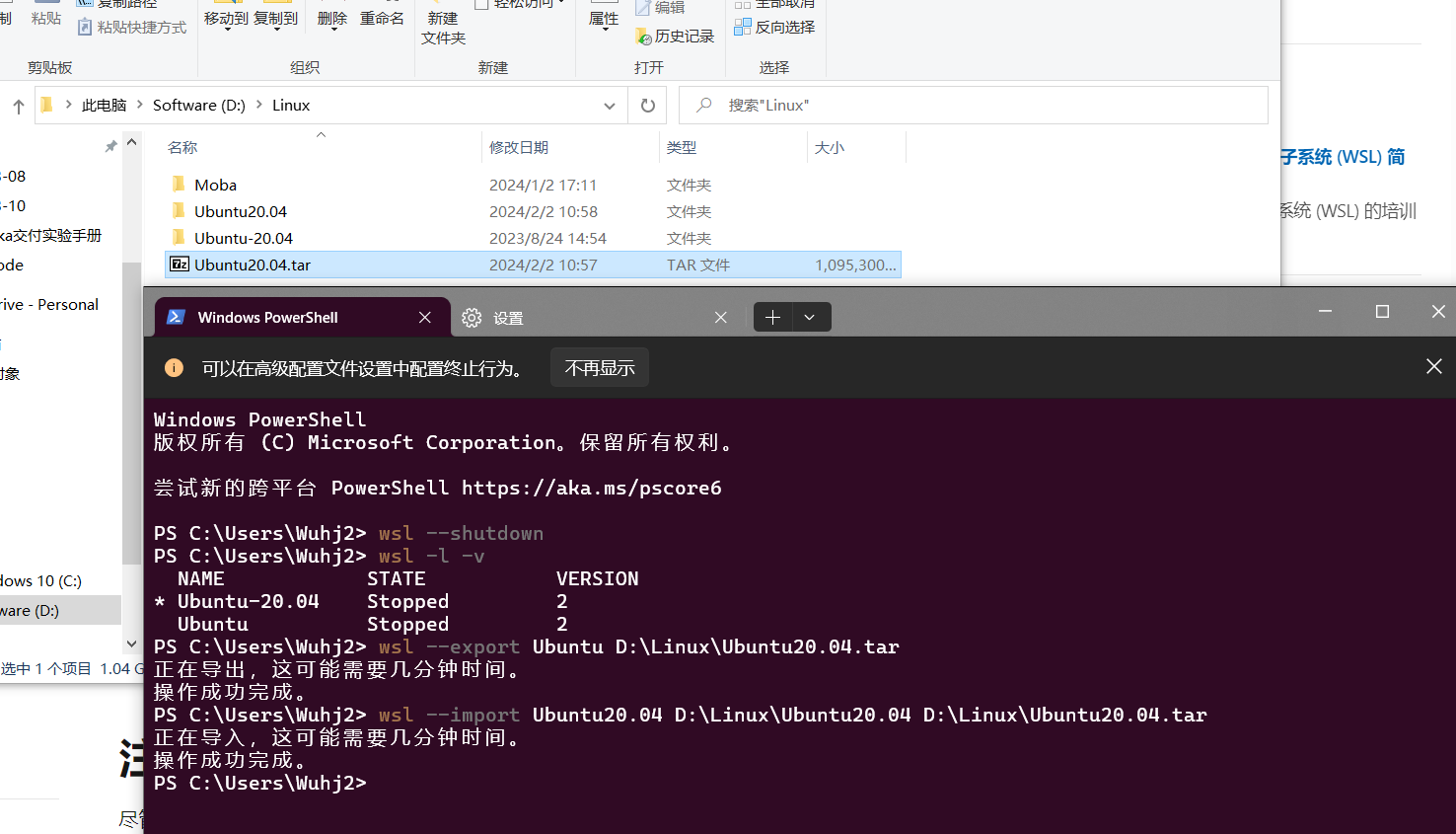
Task: Click the PowerShell icon on the terminal tab
Action: tap(177, 317)
